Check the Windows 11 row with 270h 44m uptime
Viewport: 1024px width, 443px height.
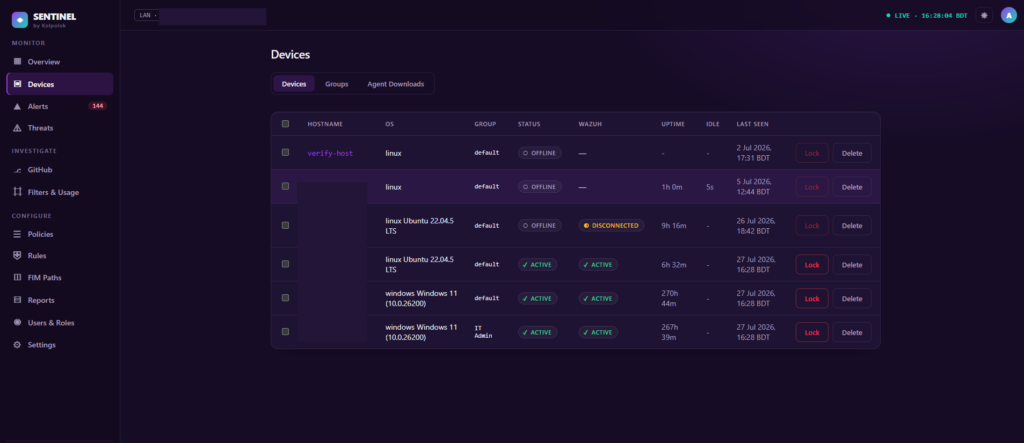point(285,297)
